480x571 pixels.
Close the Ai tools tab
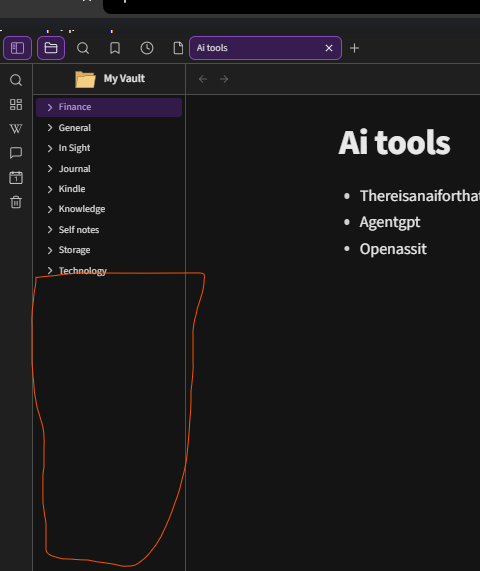pyautogui.click(x=329, y=48)
